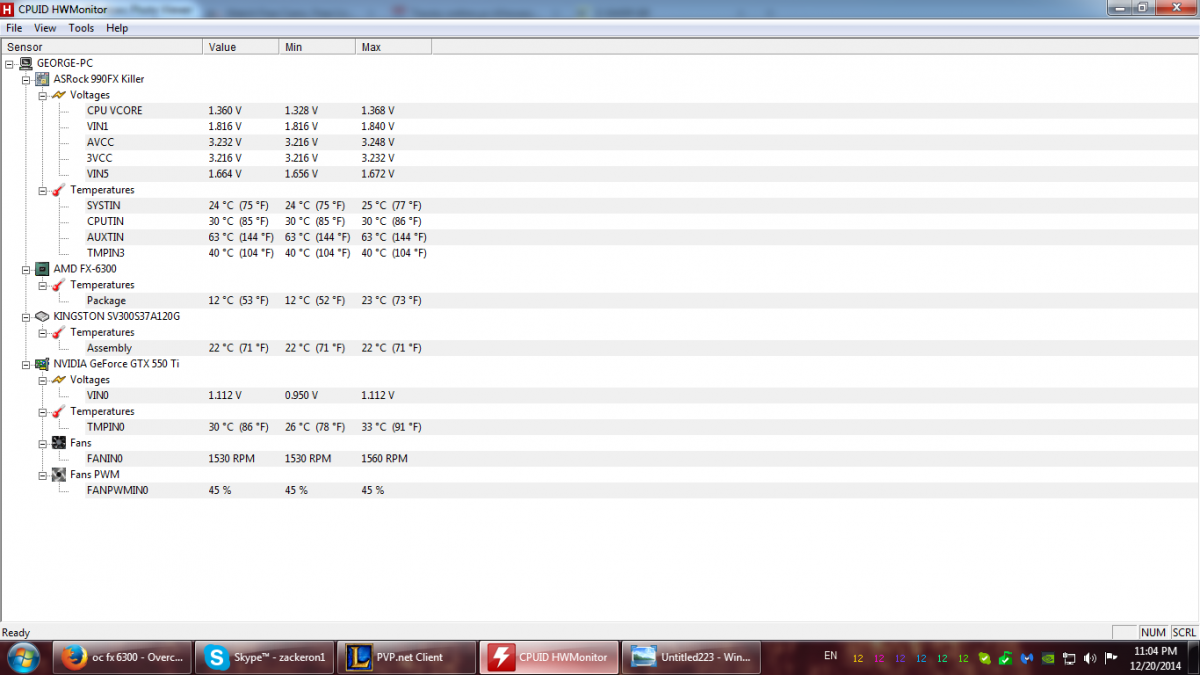Click the Fans icon under GTX 550 Ti
This screenshot has width=1200, height=675.
59,443
